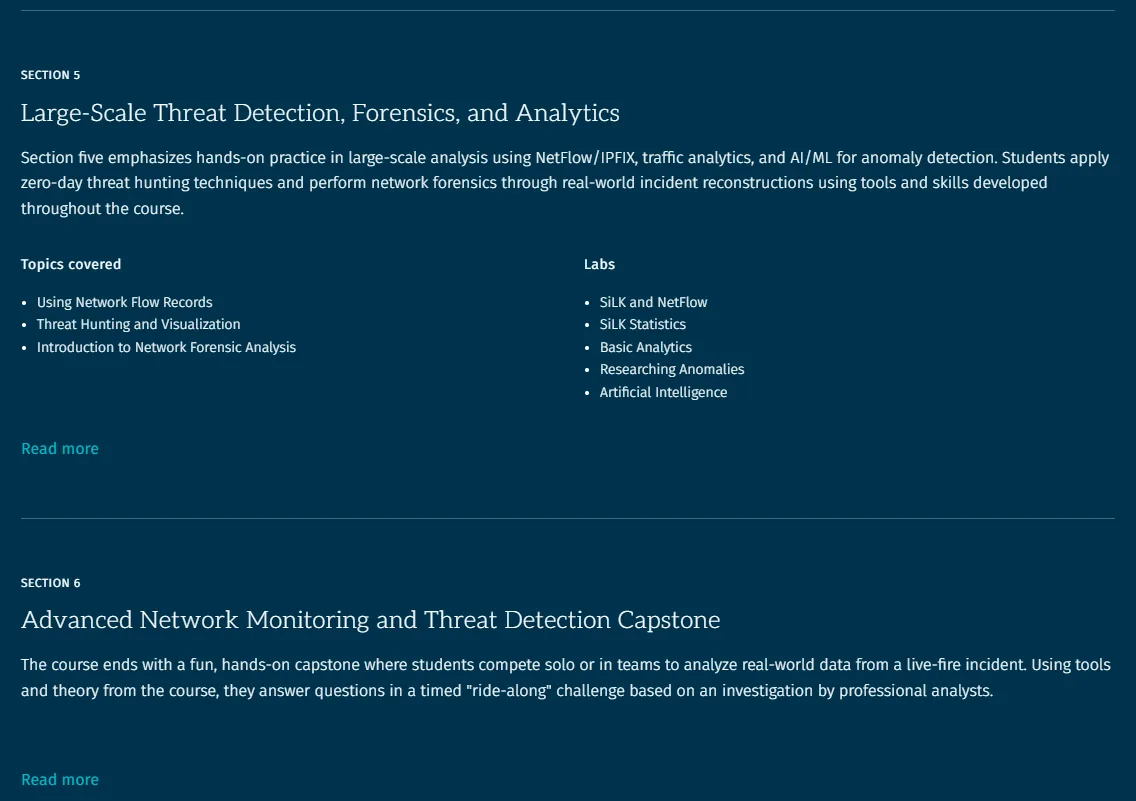Select Basic Analytics lab item
Screen dimensions: 1136x801
[x=646, y=348]
